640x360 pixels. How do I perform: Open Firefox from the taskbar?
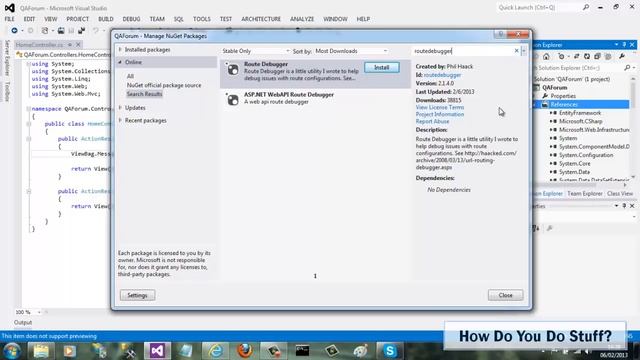click(x=244, y=351)
